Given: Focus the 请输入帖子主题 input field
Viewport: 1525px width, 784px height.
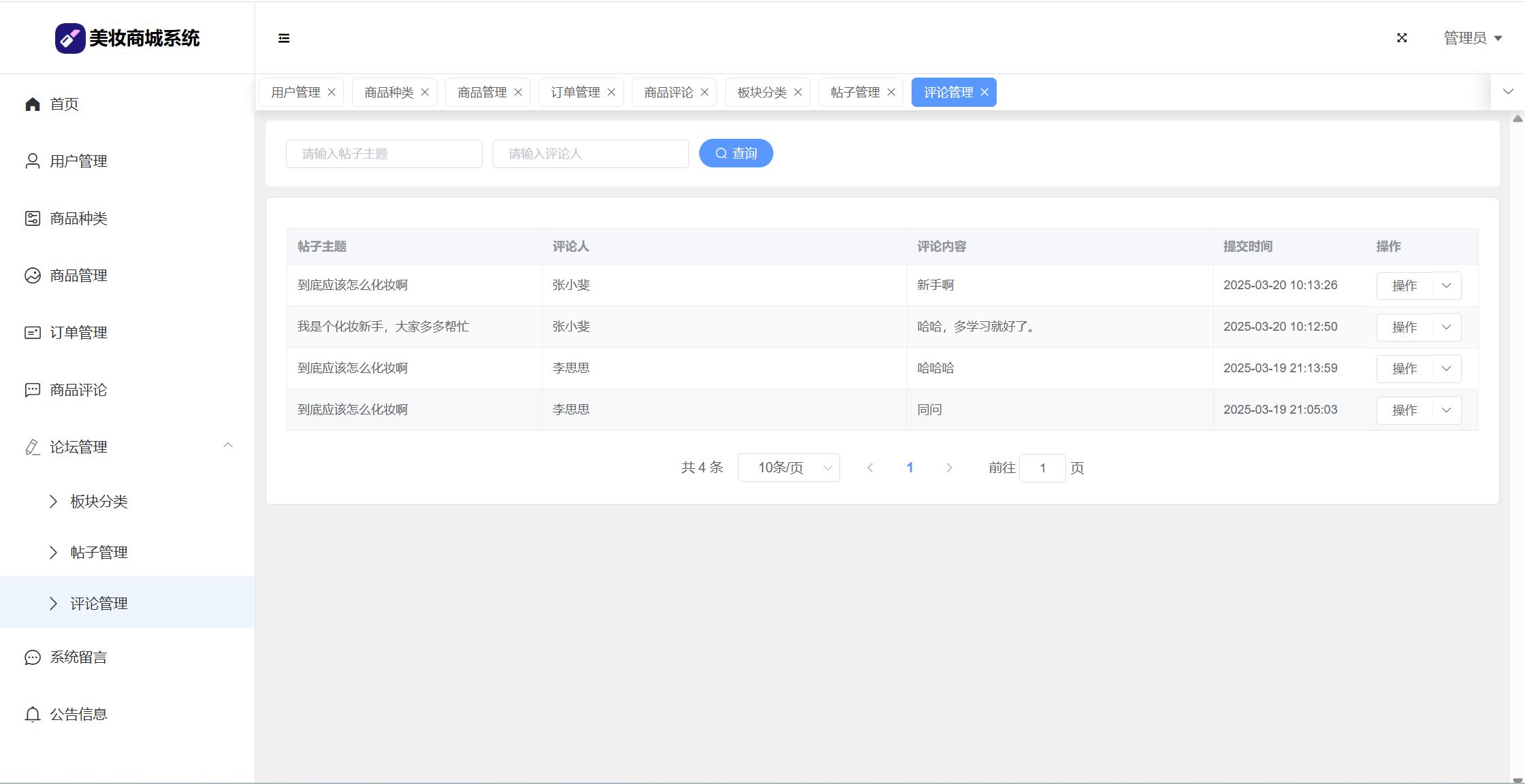Looking at the screenshot, I should [384, 154].
